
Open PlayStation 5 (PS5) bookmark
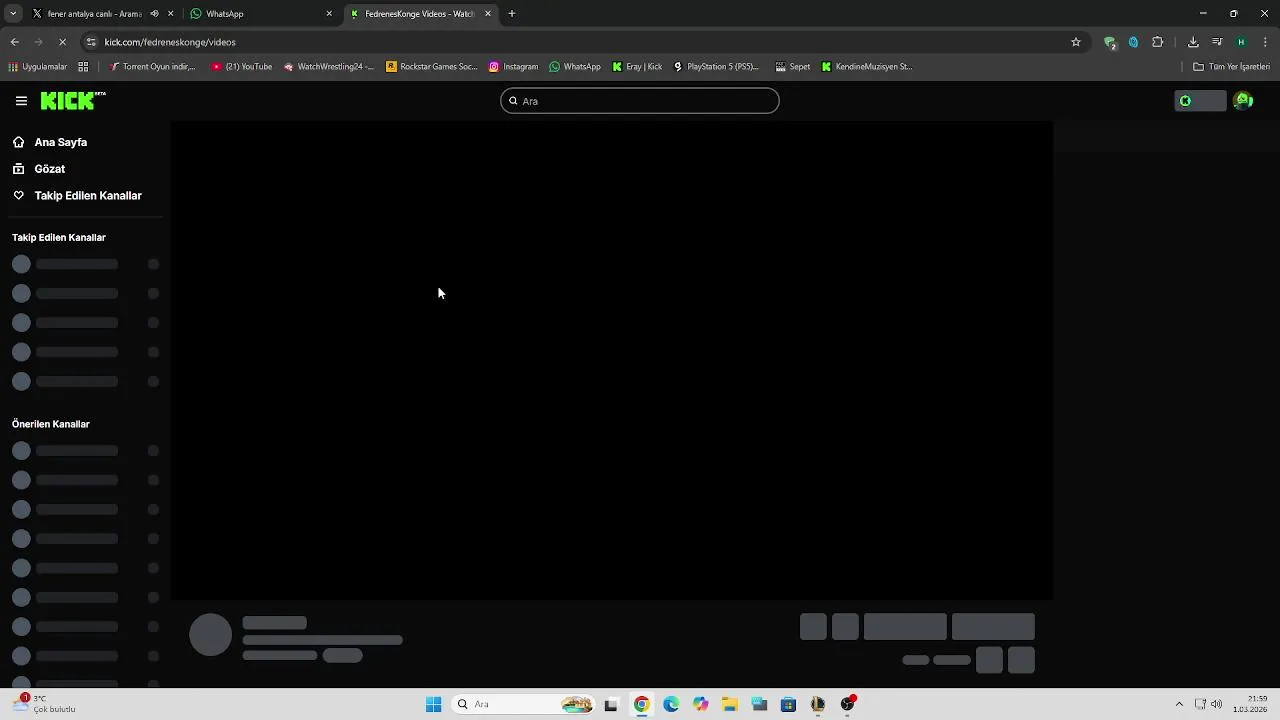[717, 67]
